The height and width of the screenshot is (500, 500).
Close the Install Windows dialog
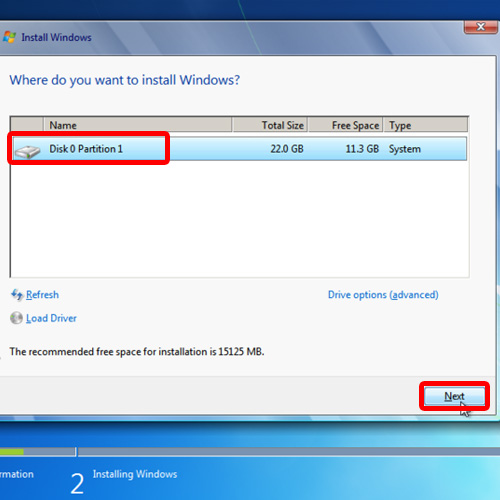[480, 27]
